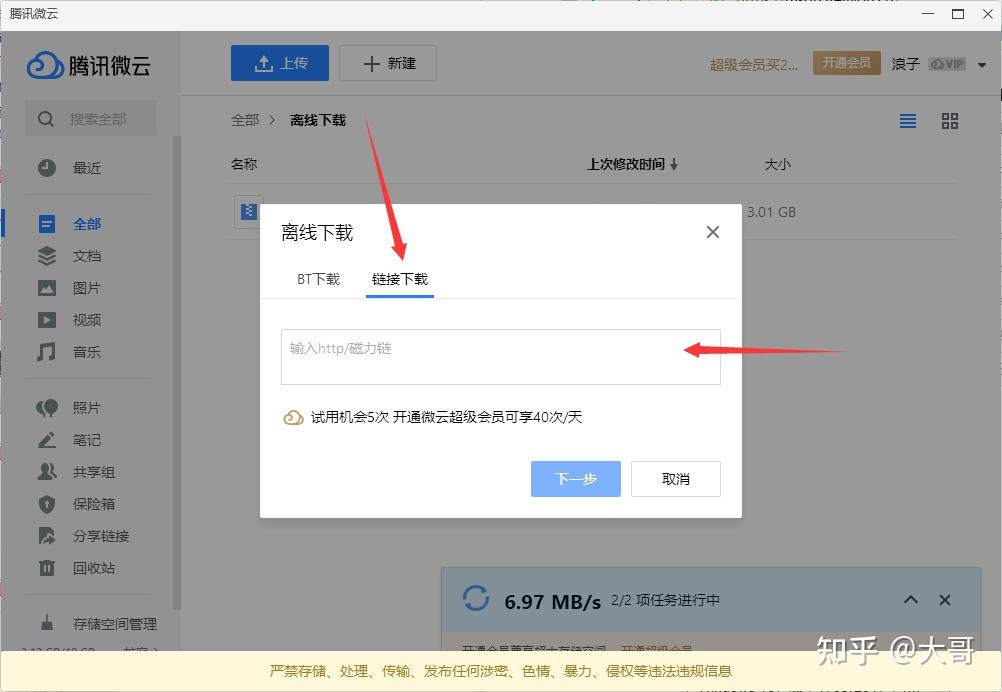Click the search magnifier icon
This screenshot has height=692, width=1002.
(x=45, y=119)
